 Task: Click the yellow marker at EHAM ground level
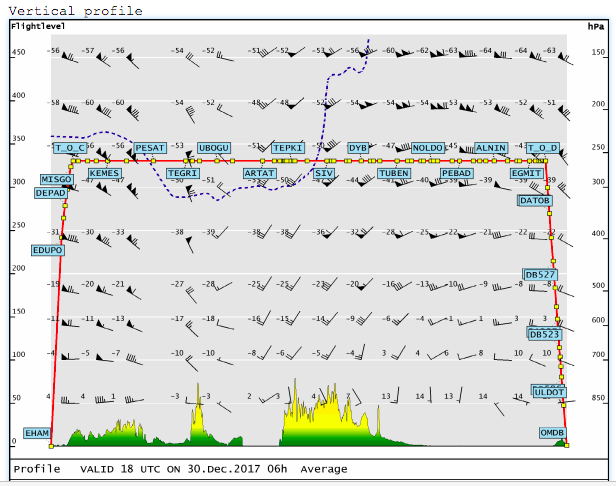51,446
